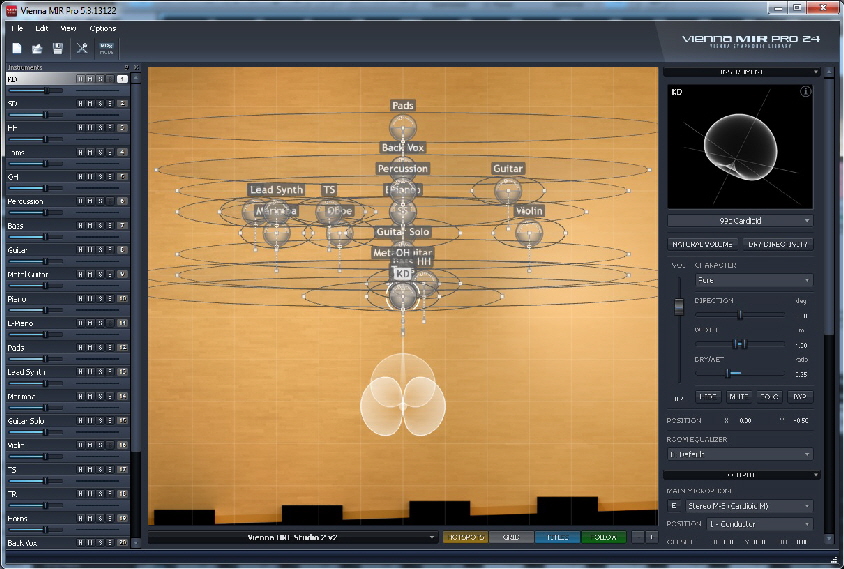Create a new project with the toolbar icon
Screen dimensions: 844x569
(17, 48)
